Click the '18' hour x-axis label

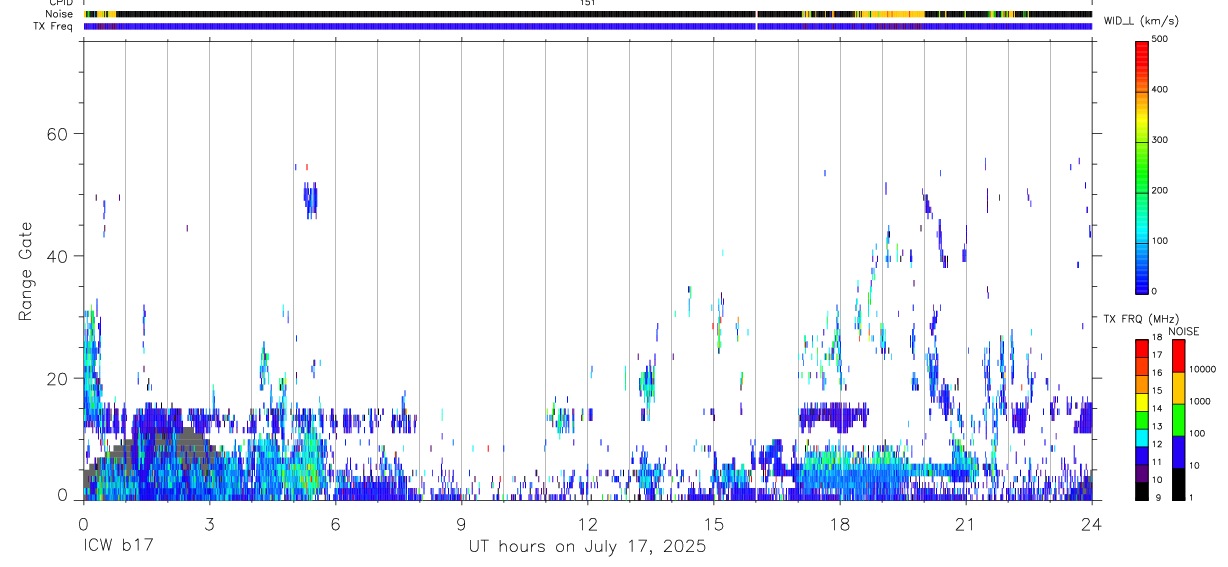(x=839, y=524)
